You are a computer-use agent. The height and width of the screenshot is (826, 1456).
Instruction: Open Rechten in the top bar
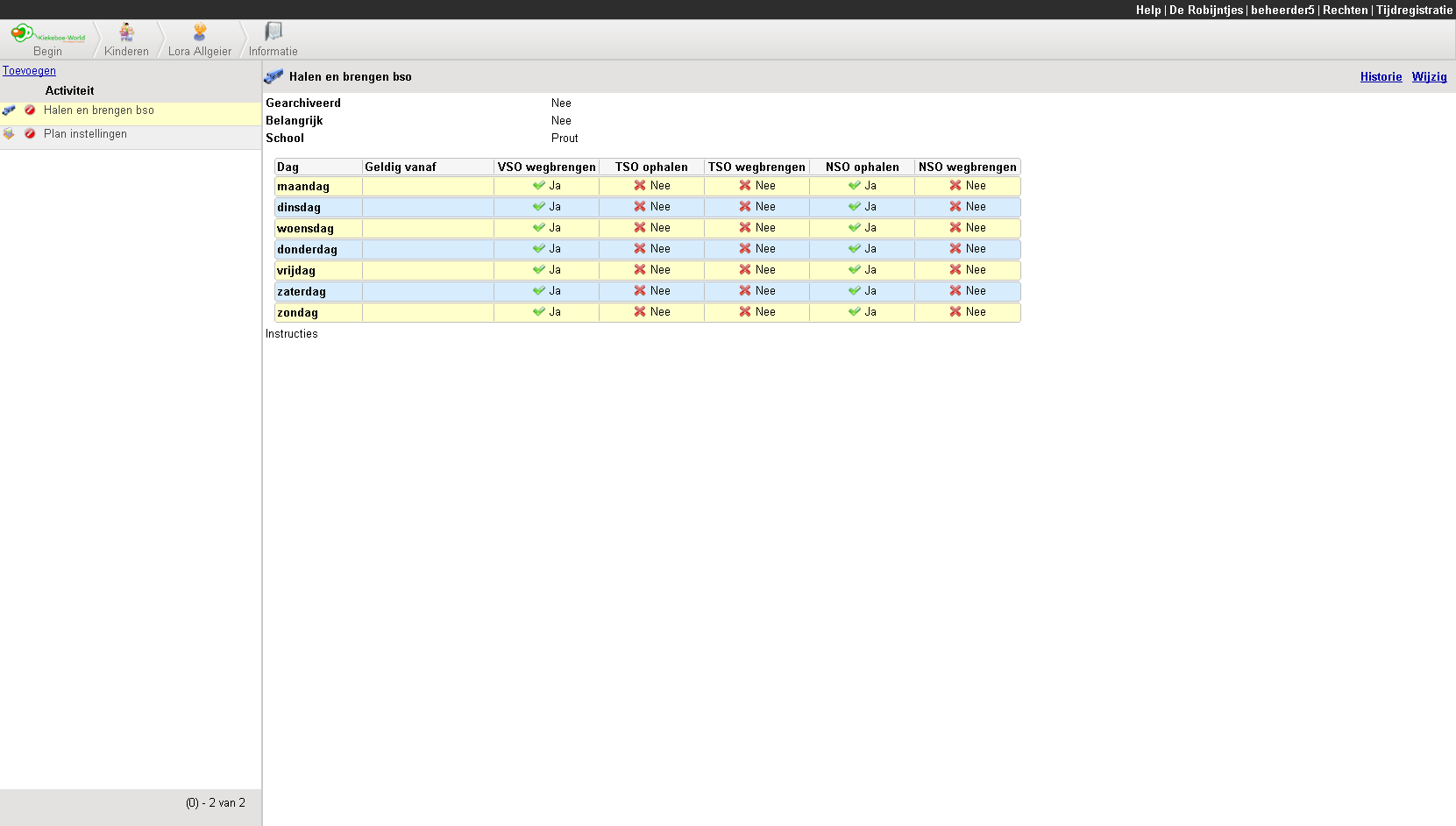(x=1345, y=10)
